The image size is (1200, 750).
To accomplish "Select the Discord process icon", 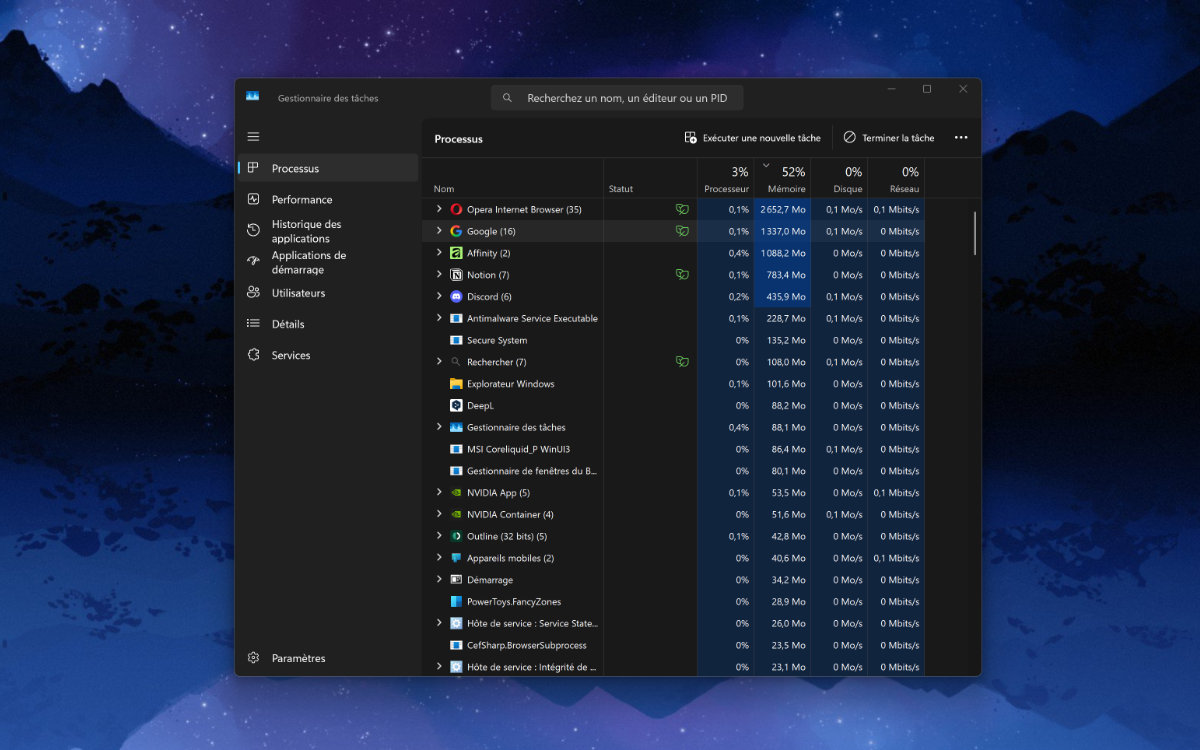I will click(456, 297).
